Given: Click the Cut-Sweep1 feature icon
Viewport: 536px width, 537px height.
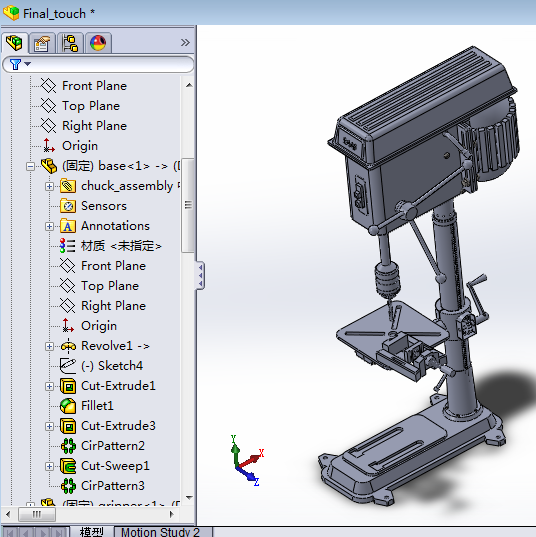Looking at the screenshot, I should click(68, 466).
